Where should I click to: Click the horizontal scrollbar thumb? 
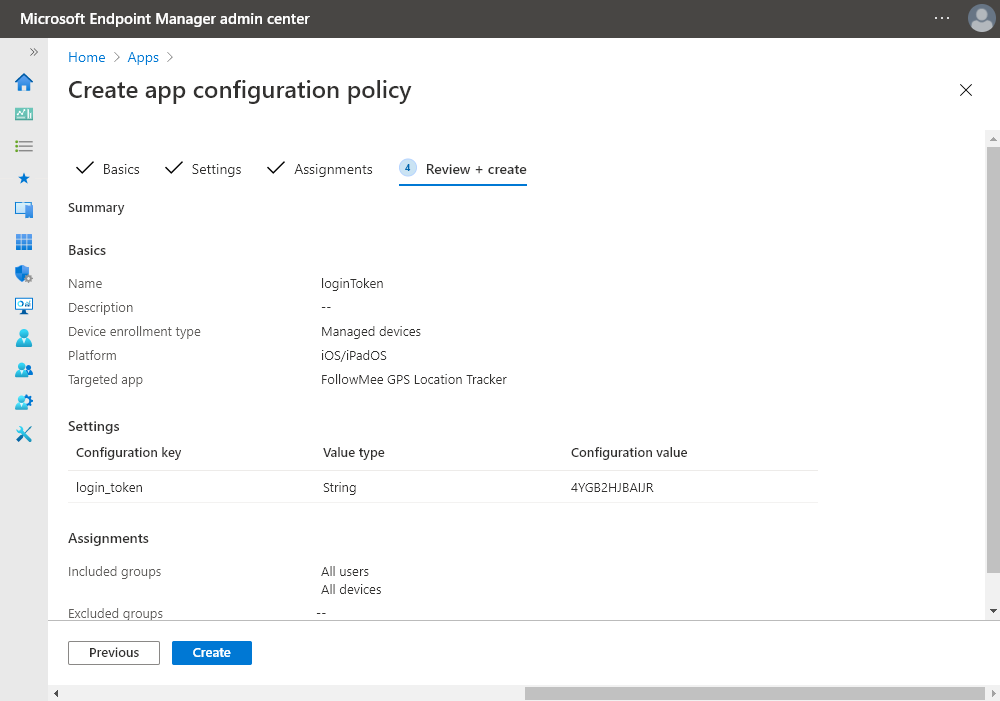tap(755, 693)
